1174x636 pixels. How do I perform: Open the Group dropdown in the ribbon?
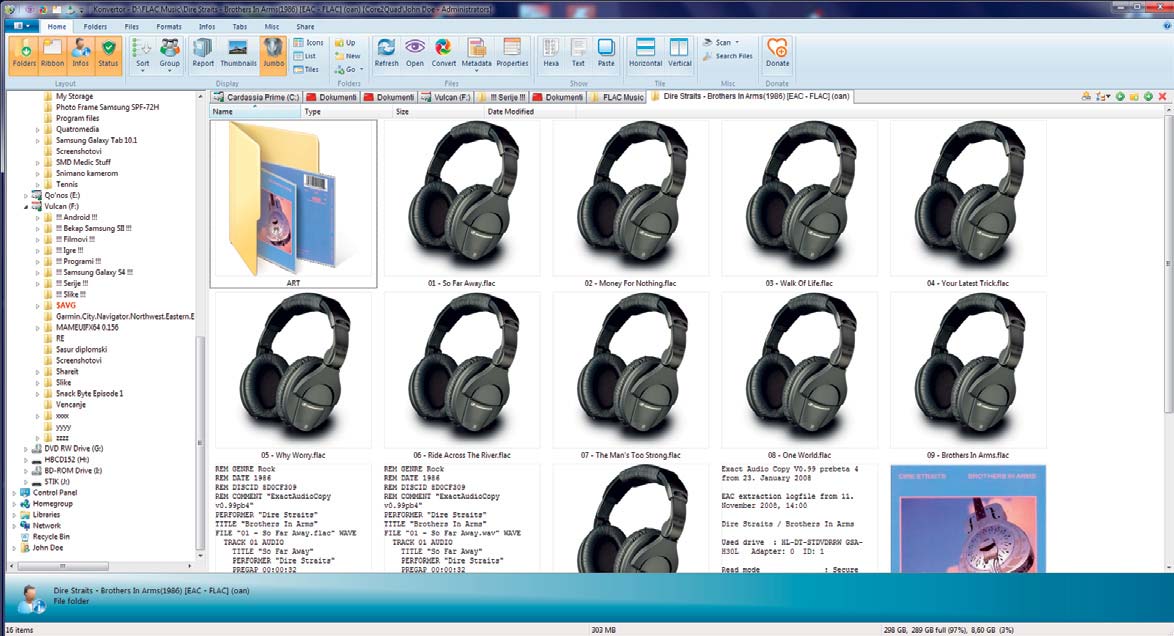170,55
